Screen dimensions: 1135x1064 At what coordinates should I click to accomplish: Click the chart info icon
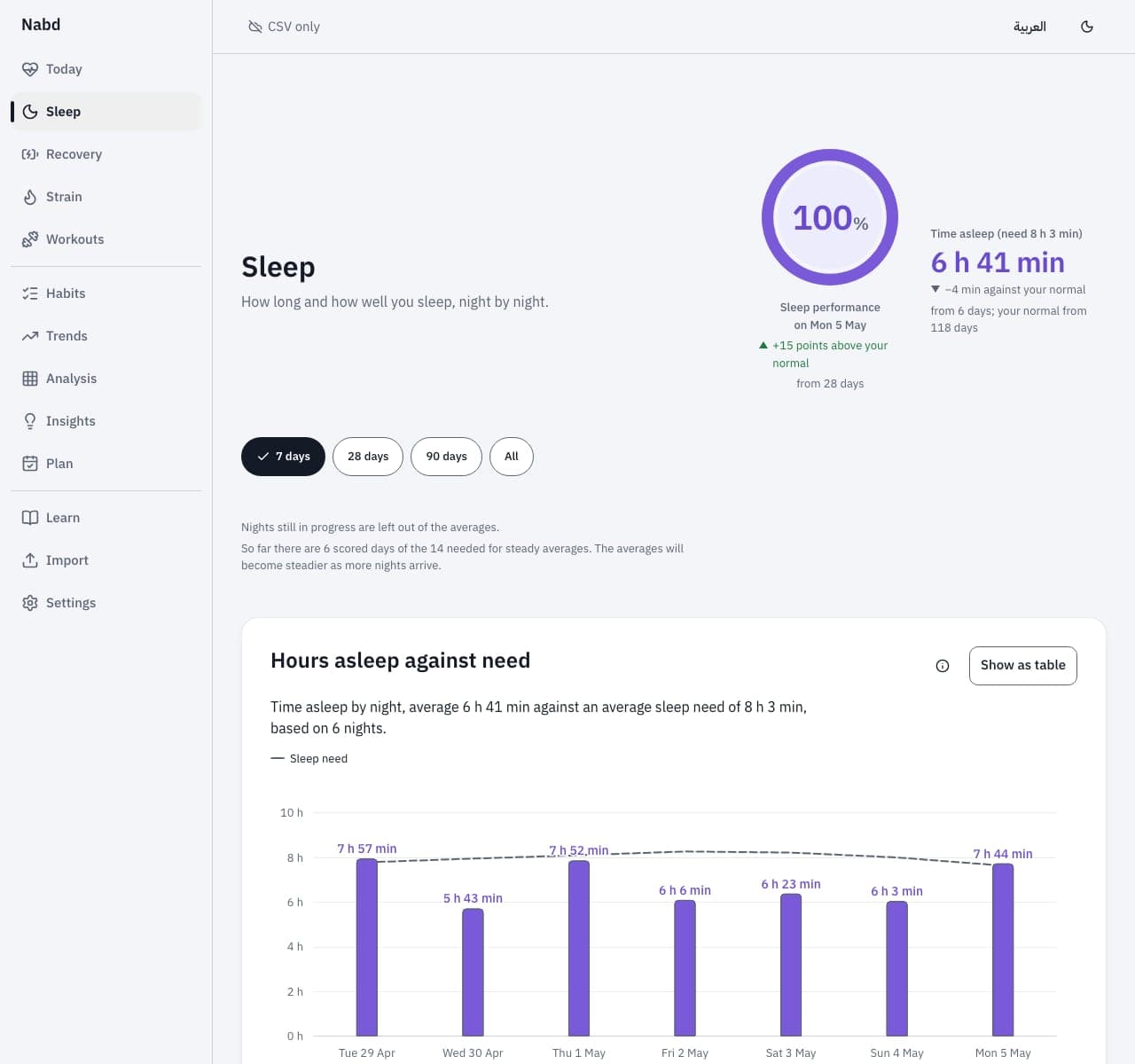click(x=943, y=666)
